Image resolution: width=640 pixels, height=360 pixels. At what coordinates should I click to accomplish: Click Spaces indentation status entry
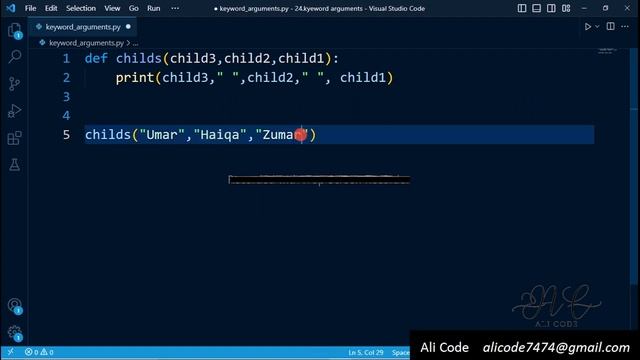(x=400, y=352)
